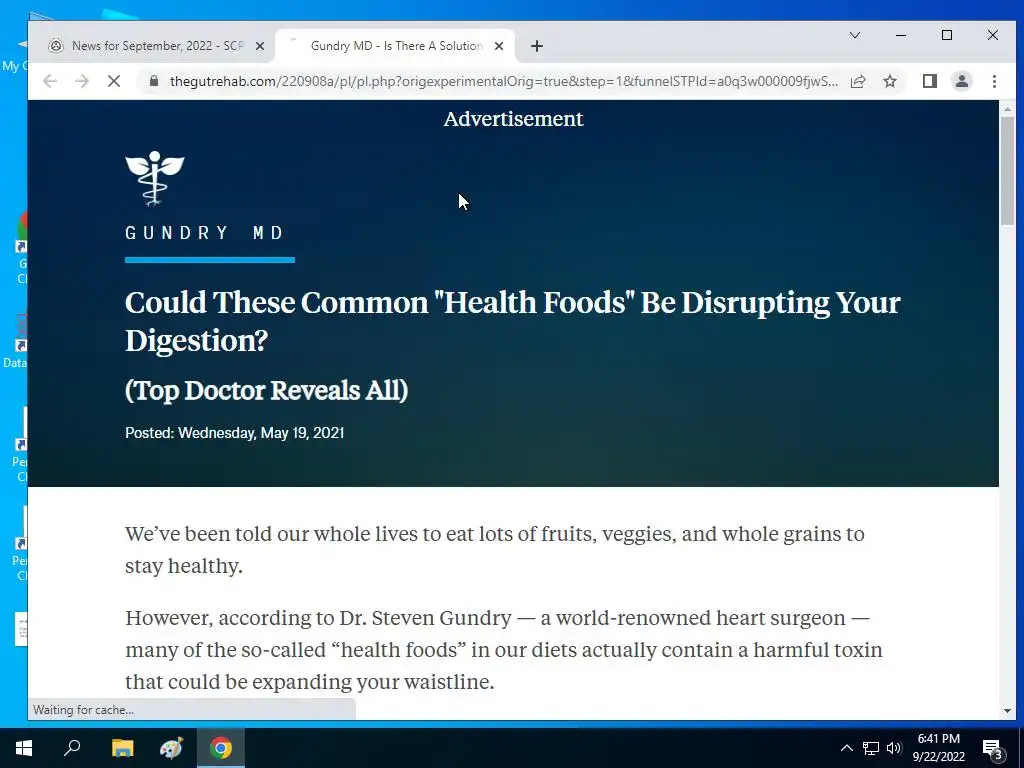The image size is (1024, 768).
Task: Go back to previous page
Action: click(50, 81)
